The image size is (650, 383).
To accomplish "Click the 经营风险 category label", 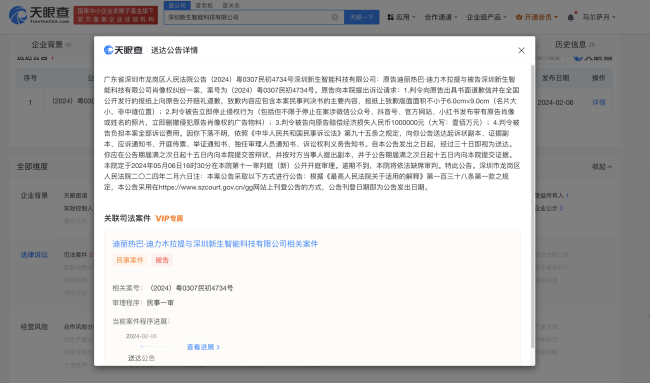I will coord(34,327).
